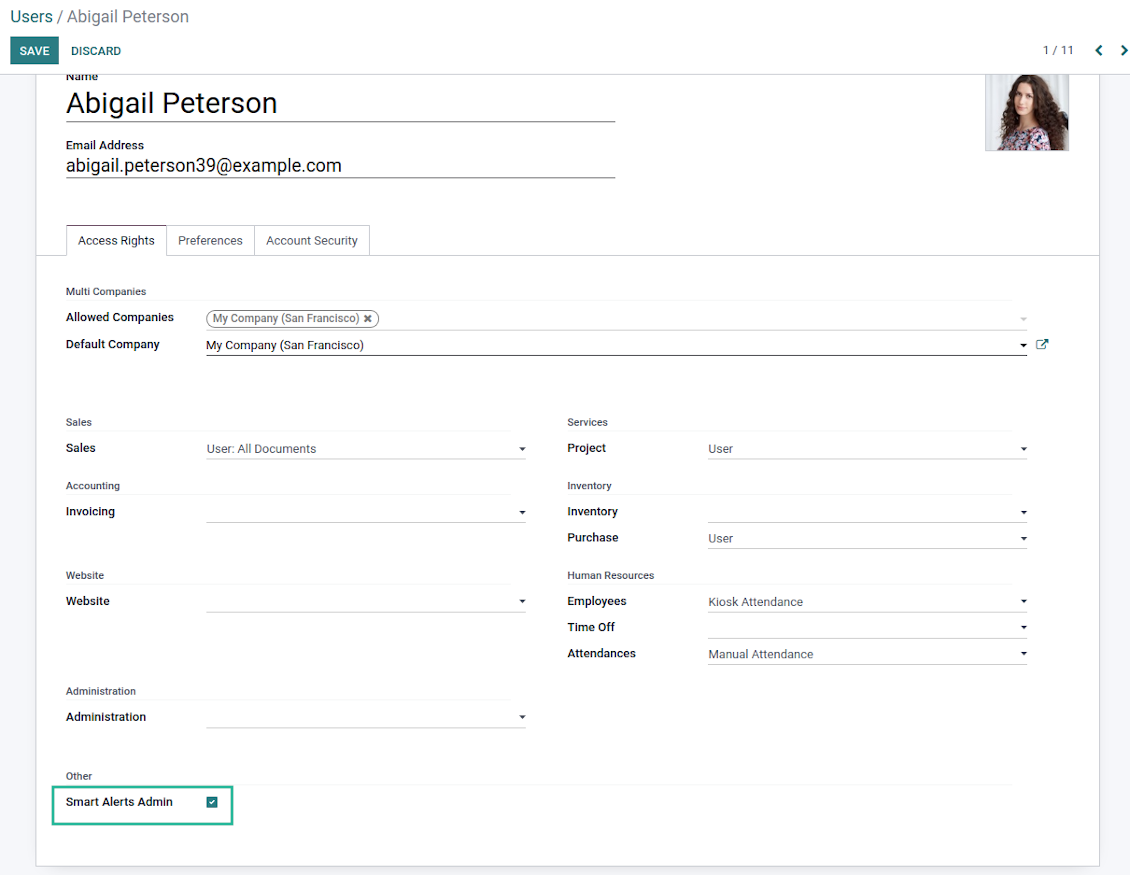Click the Save button
Viewport: 1130px width, 875px height.
(x=34, y=51)
